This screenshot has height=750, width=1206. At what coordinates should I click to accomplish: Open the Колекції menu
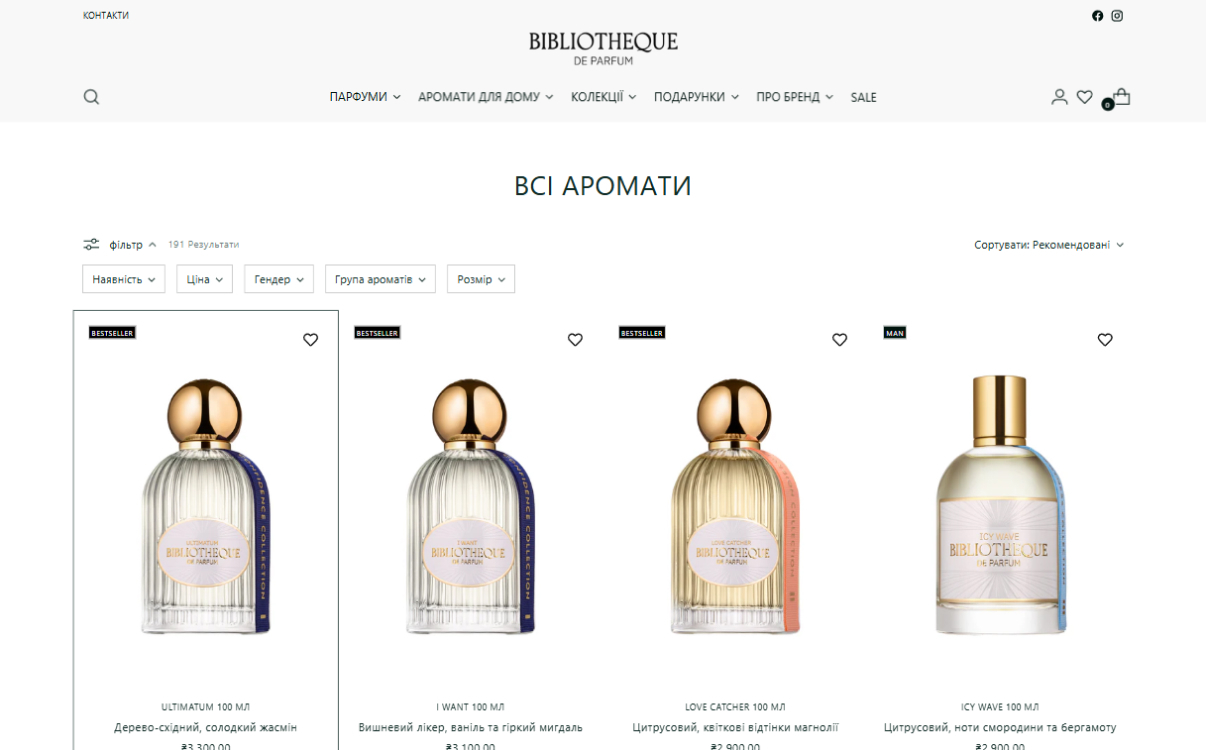coord(603,97)
